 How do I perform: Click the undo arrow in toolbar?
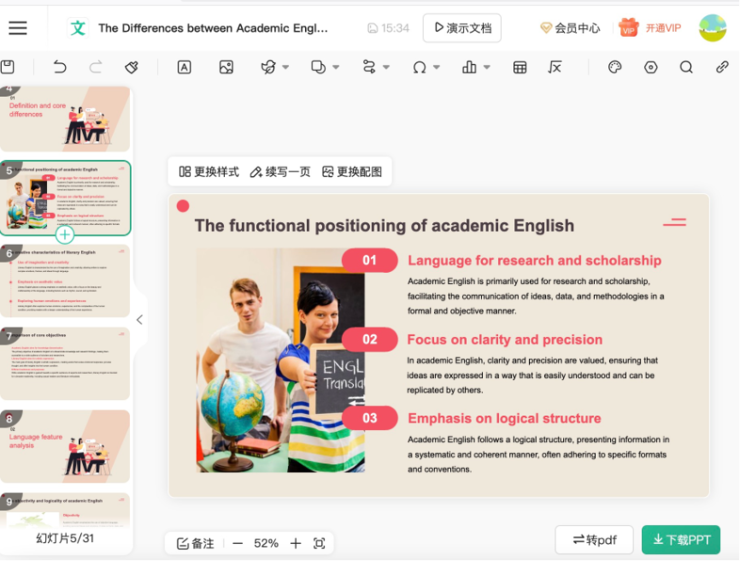click(60, 67)
